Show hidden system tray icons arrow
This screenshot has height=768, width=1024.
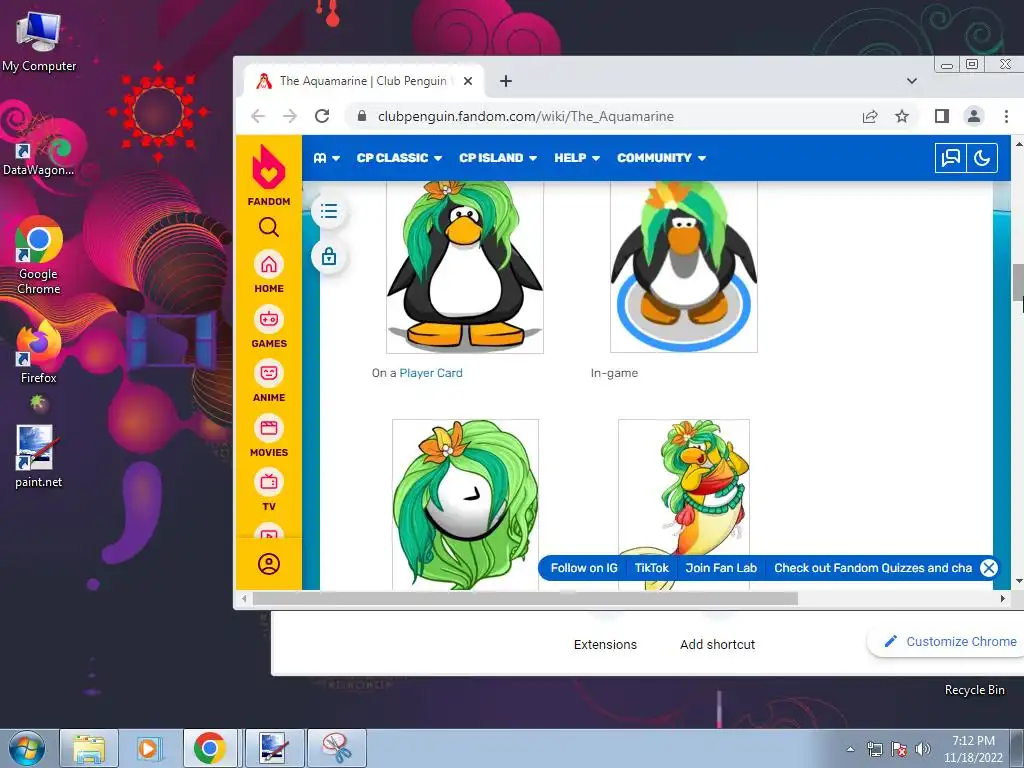coord(850,749)
